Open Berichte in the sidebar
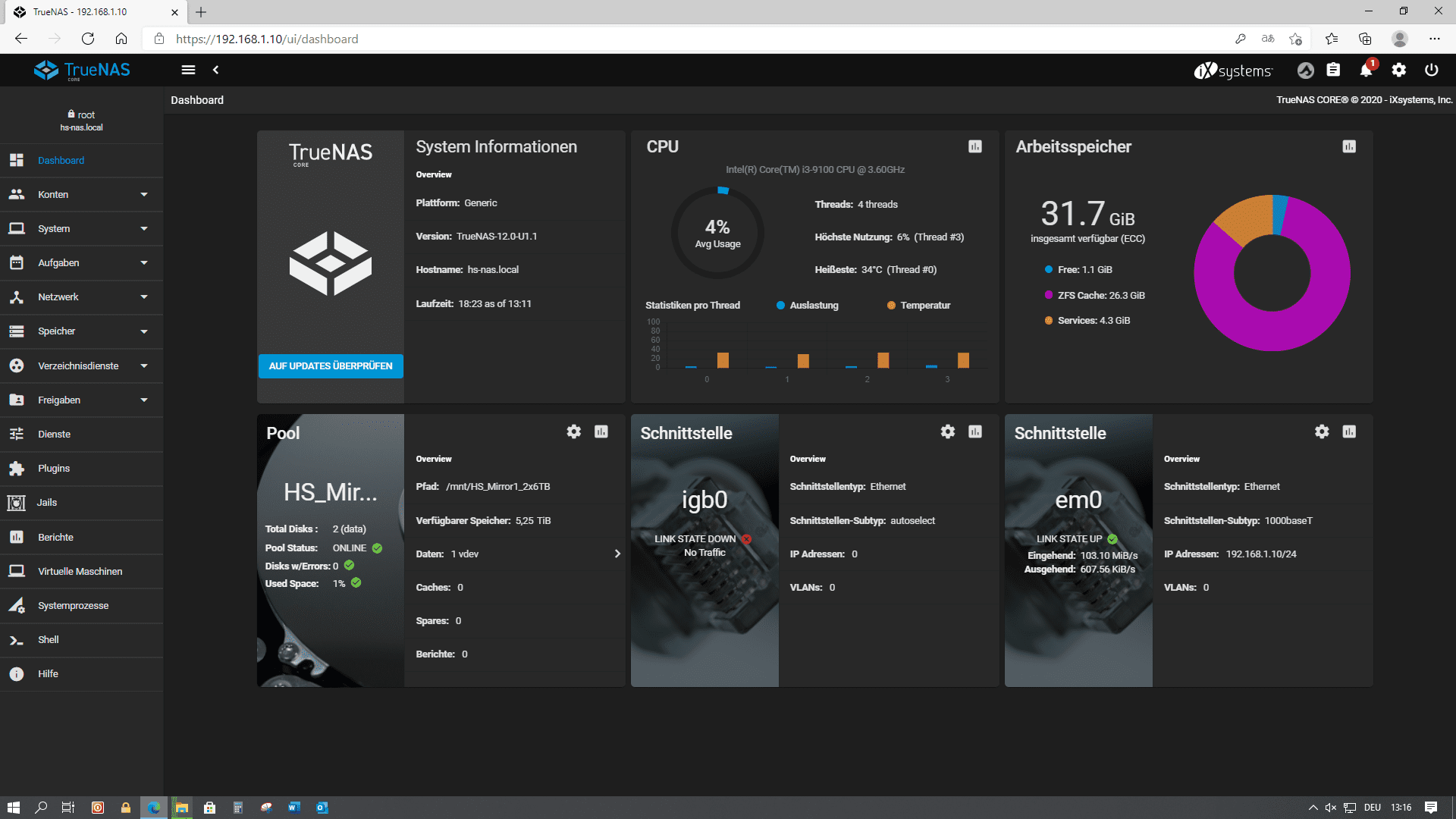 [82, 538]
